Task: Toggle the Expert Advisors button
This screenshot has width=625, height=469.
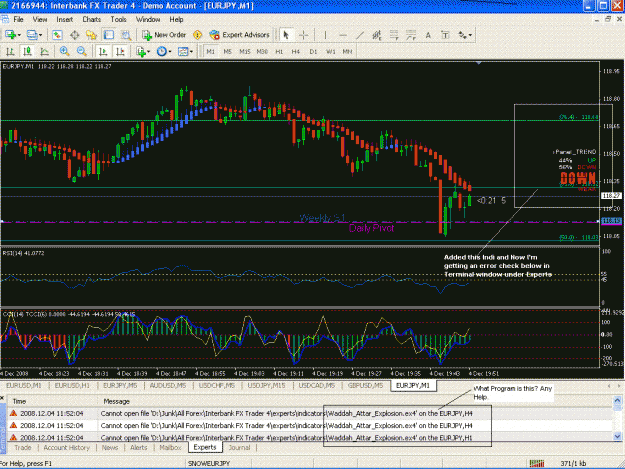Action: pos(240,35)
